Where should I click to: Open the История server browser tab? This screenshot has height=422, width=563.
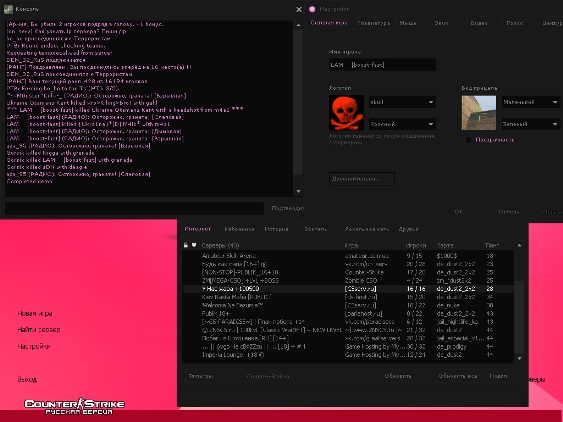coord(276,229)
